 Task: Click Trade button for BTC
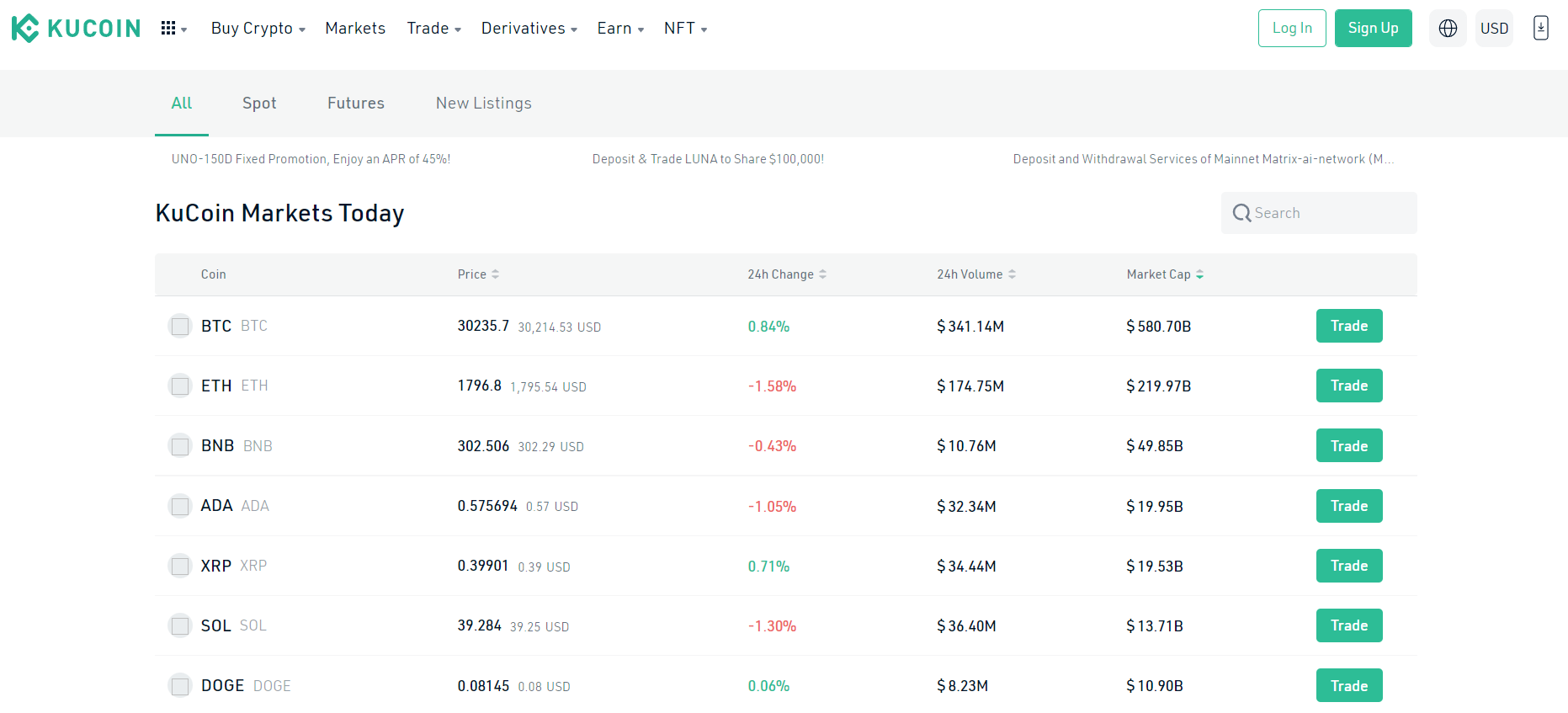(x=1349, y=326)
